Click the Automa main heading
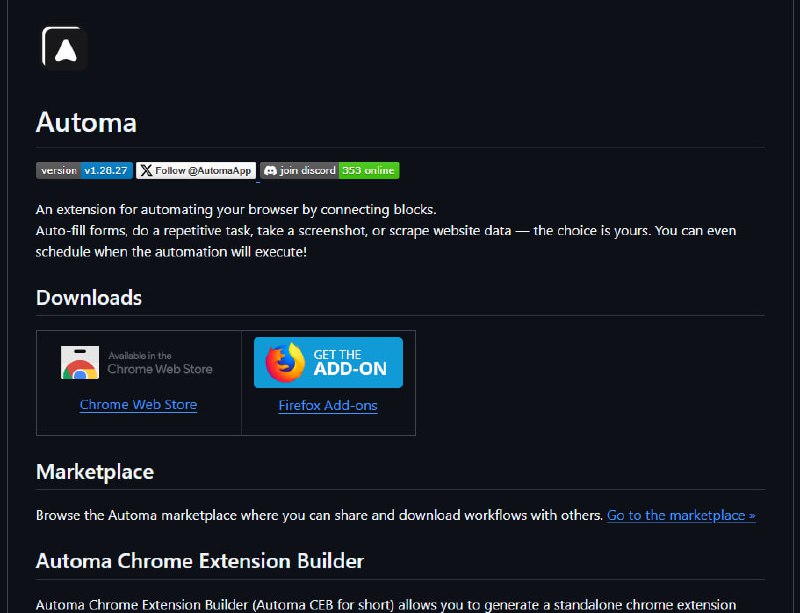The height and width of the screenshot is (613, 800). pyautogui.click(x=86, y=122)
